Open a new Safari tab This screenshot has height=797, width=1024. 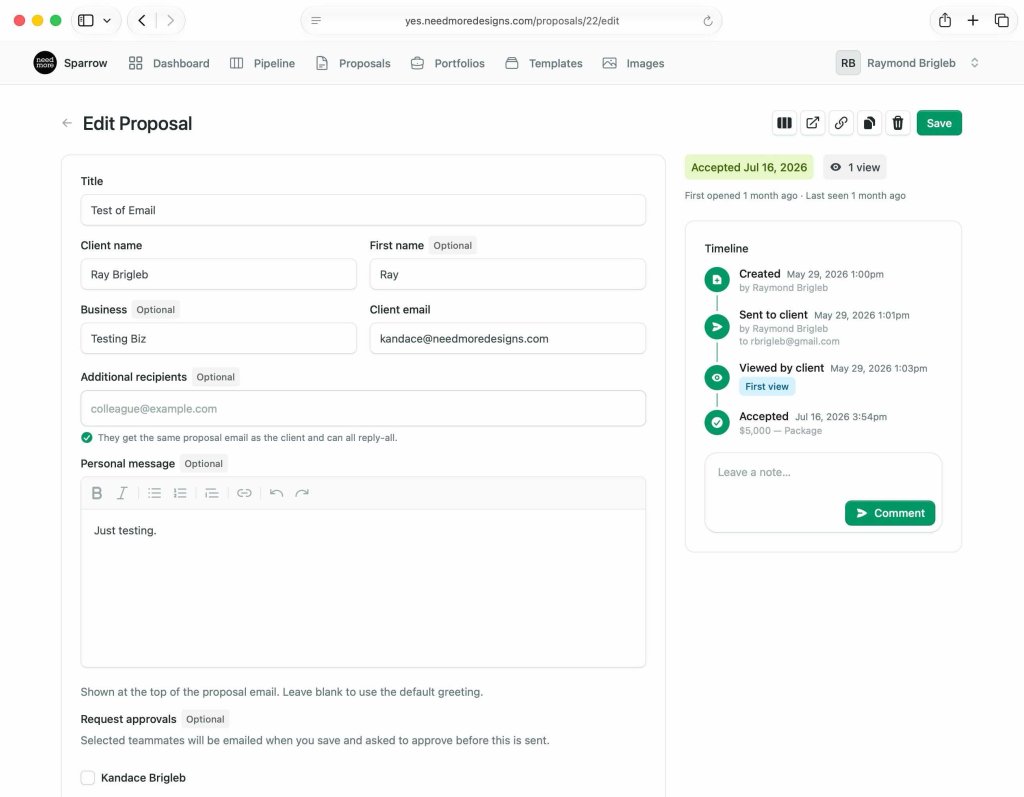tap(972, 20)
